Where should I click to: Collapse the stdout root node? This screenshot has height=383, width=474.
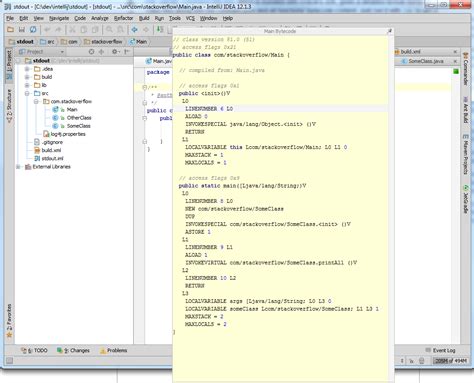[x=19, y=61]
